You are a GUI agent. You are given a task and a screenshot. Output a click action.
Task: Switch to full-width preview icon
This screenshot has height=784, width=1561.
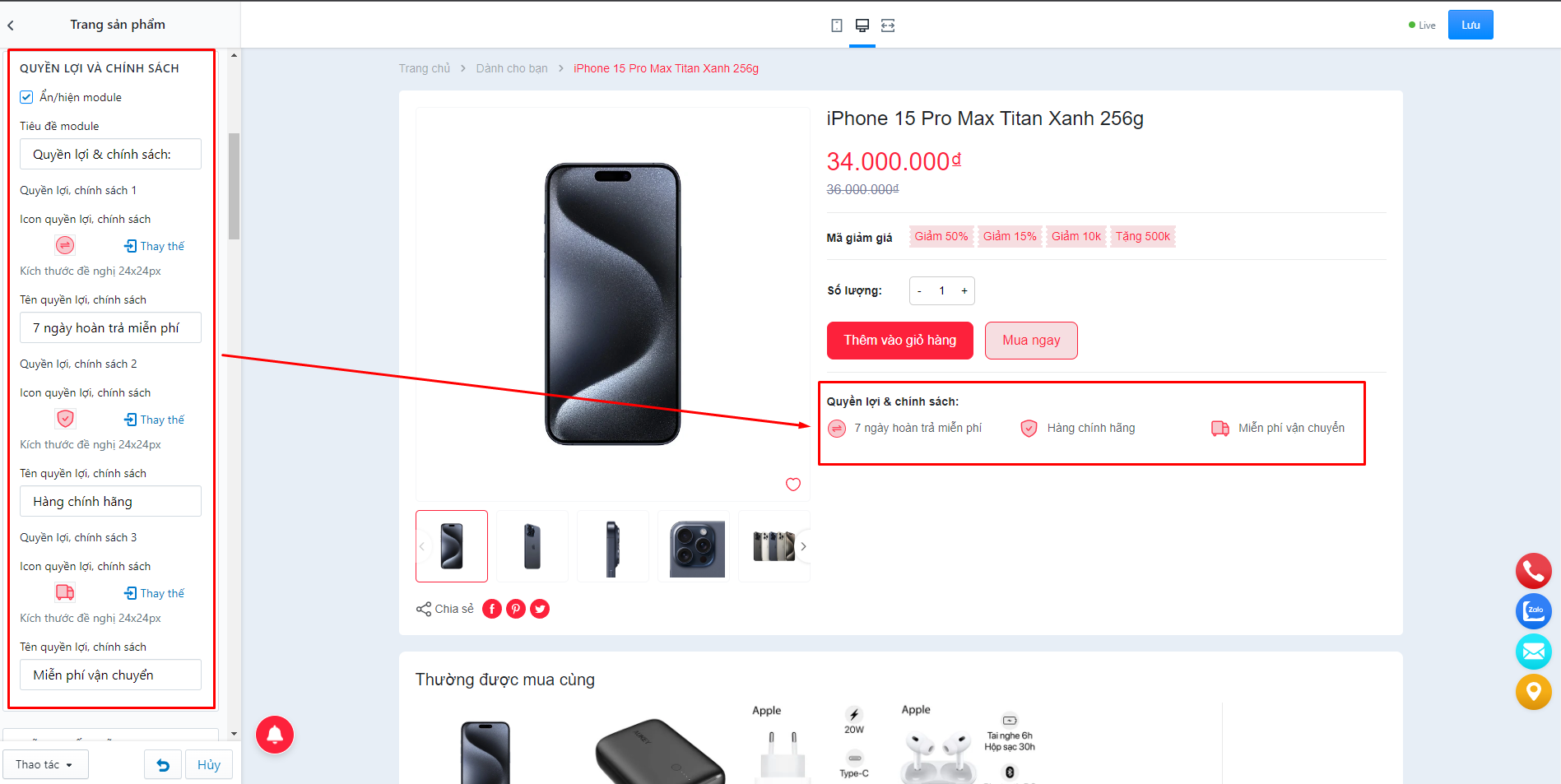(x=888, y=26)
